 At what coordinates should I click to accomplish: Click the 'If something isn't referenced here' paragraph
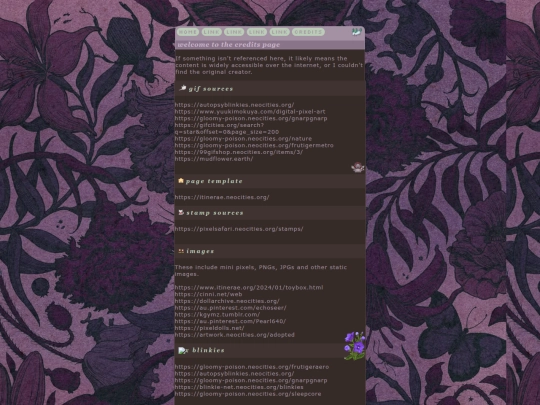tap(269, 65)
